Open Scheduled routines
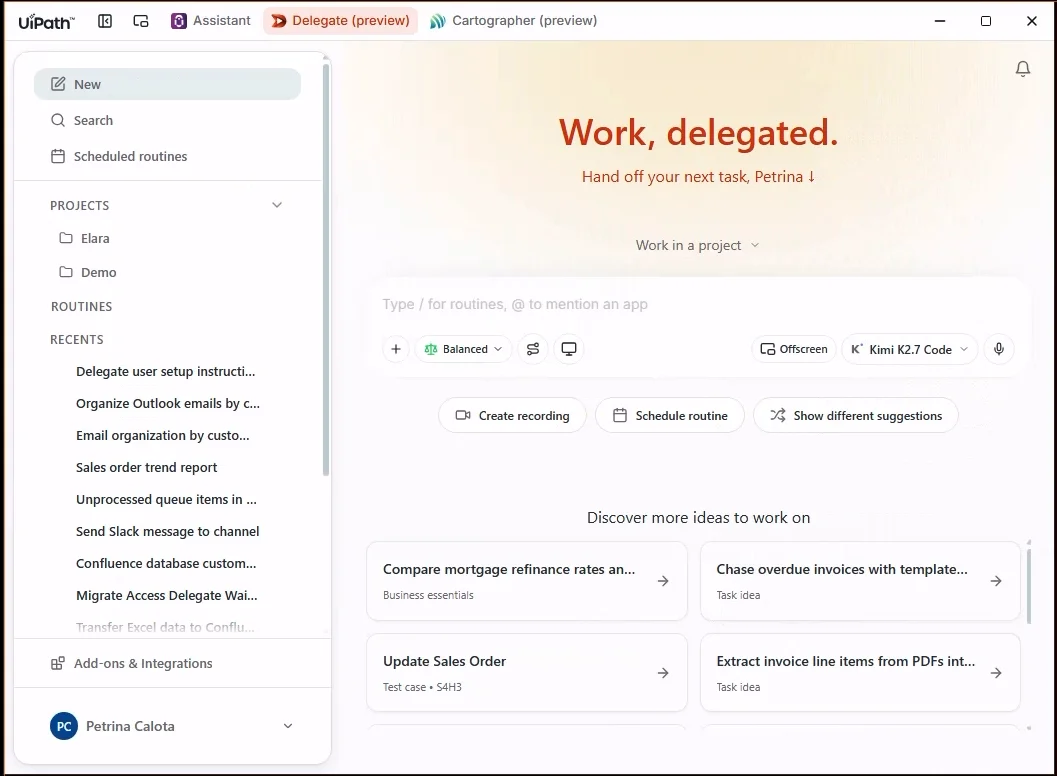 [167, 156]
